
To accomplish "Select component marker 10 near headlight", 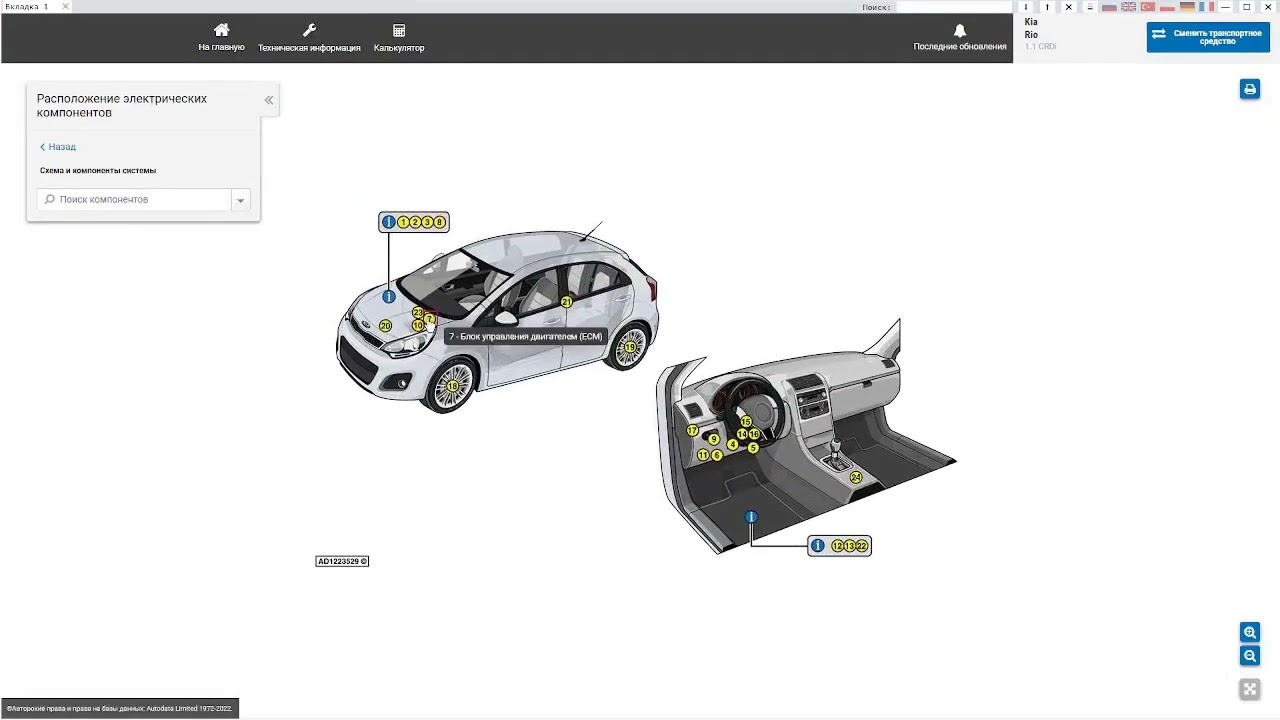I will pos(418,326).
